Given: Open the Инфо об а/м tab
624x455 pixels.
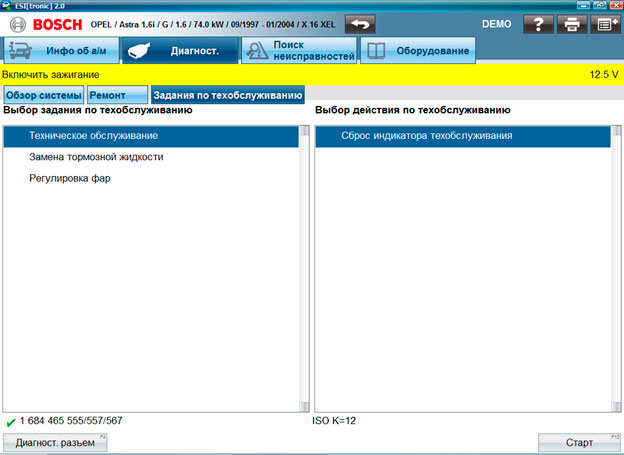Looking at the screenshot, I should pos(61,50).
